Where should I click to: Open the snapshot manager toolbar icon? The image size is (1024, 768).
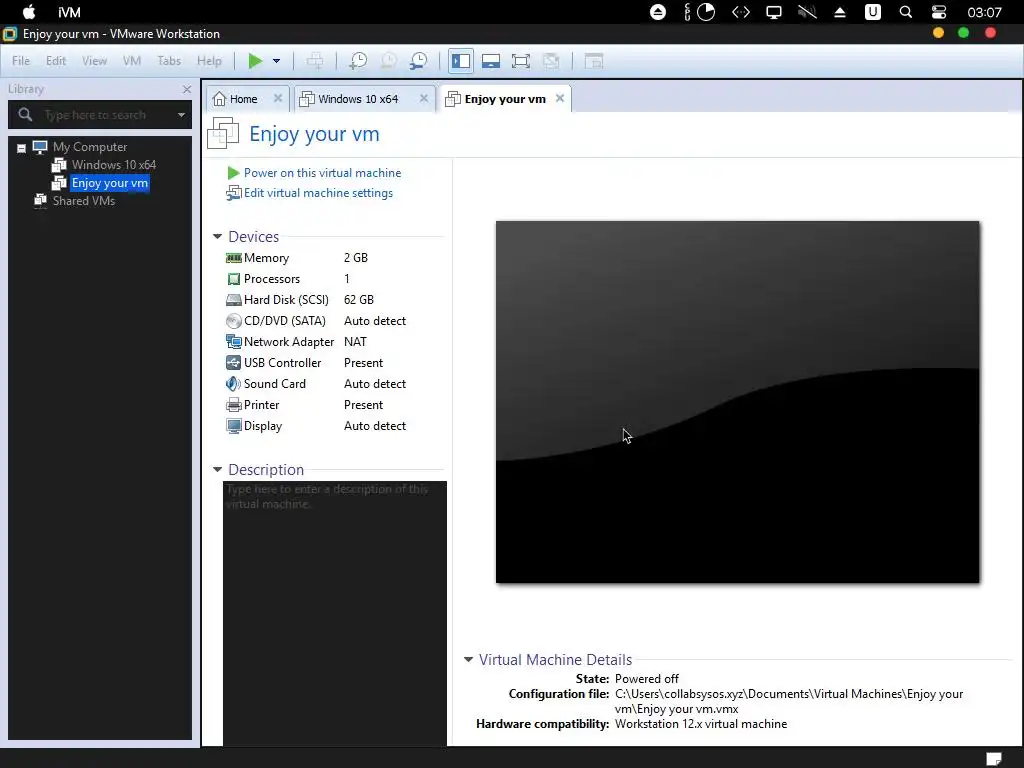pyautogui.click(x=419, y=61)
